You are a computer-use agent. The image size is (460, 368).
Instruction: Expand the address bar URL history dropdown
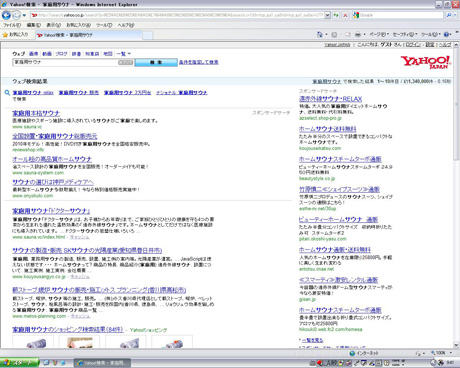coord(327,15)
